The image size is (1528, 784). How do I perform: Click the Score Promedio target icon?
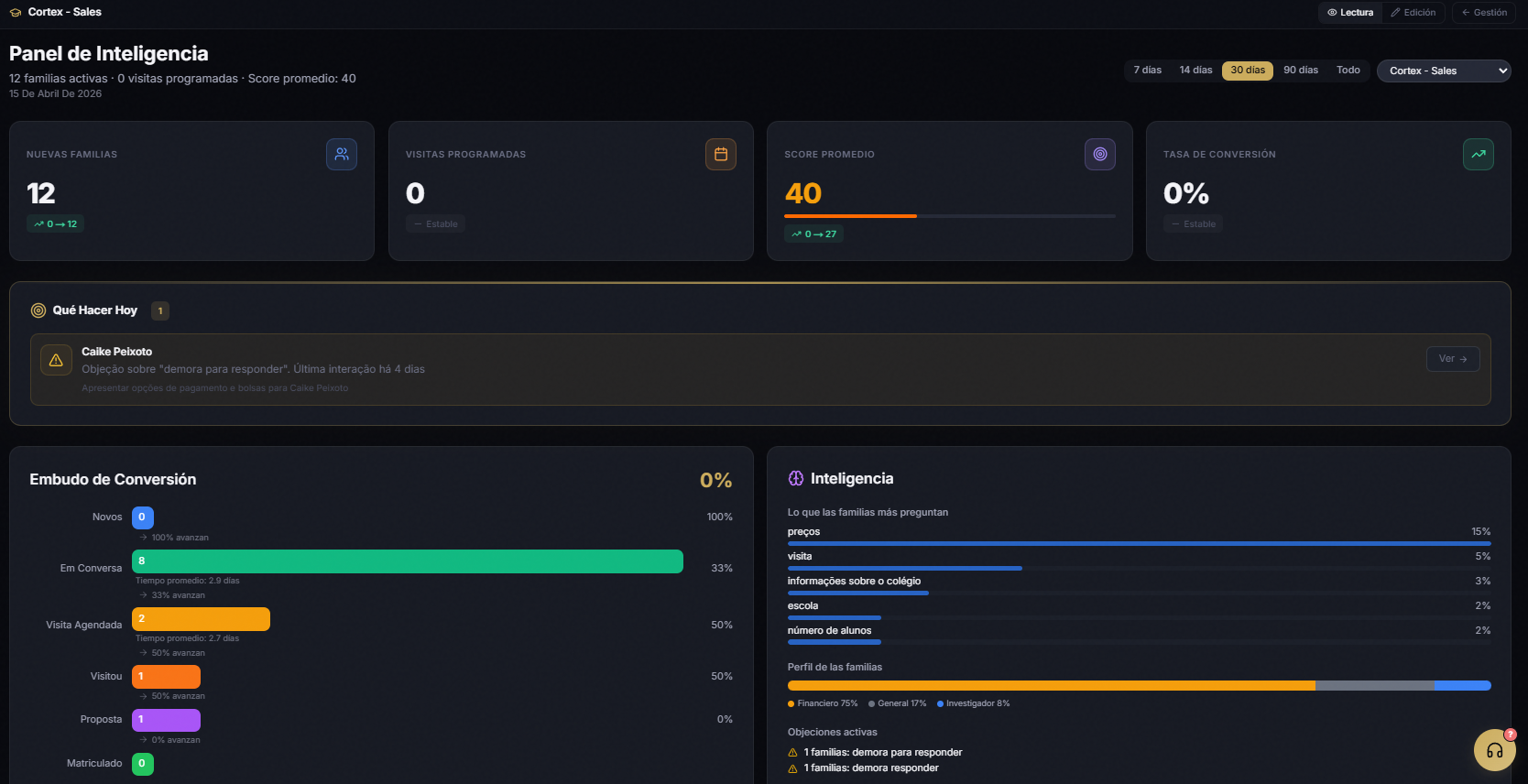click(1099, 155)
